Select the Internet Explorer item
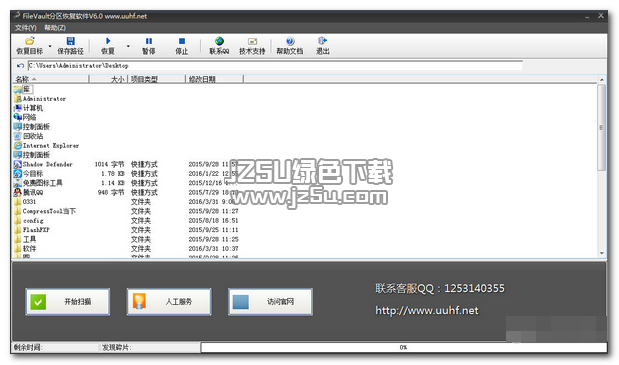 click(x=46, y=146)
